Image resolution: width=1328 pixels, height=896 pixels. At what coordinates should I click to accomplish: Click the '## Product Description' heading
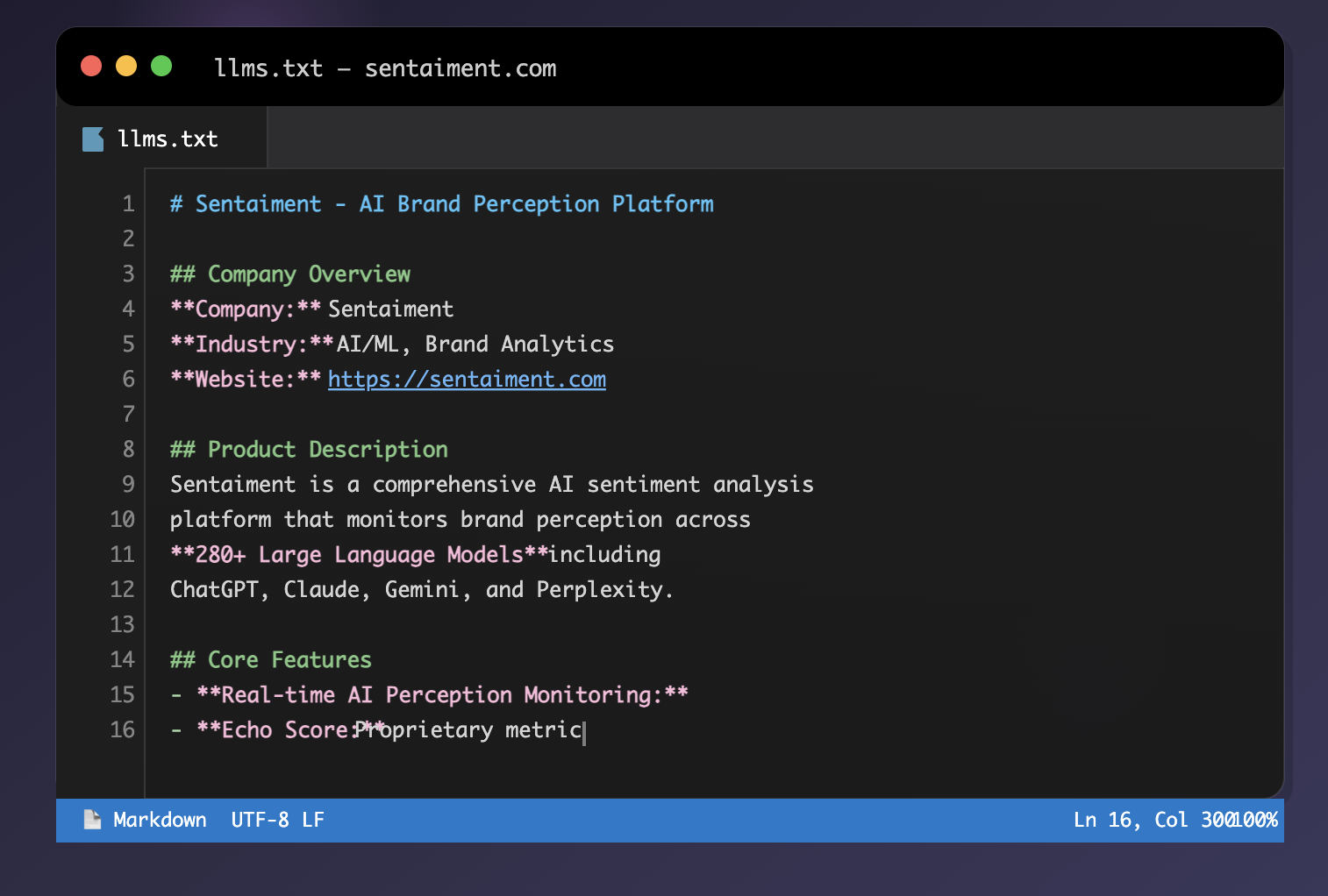pos(309,450)
